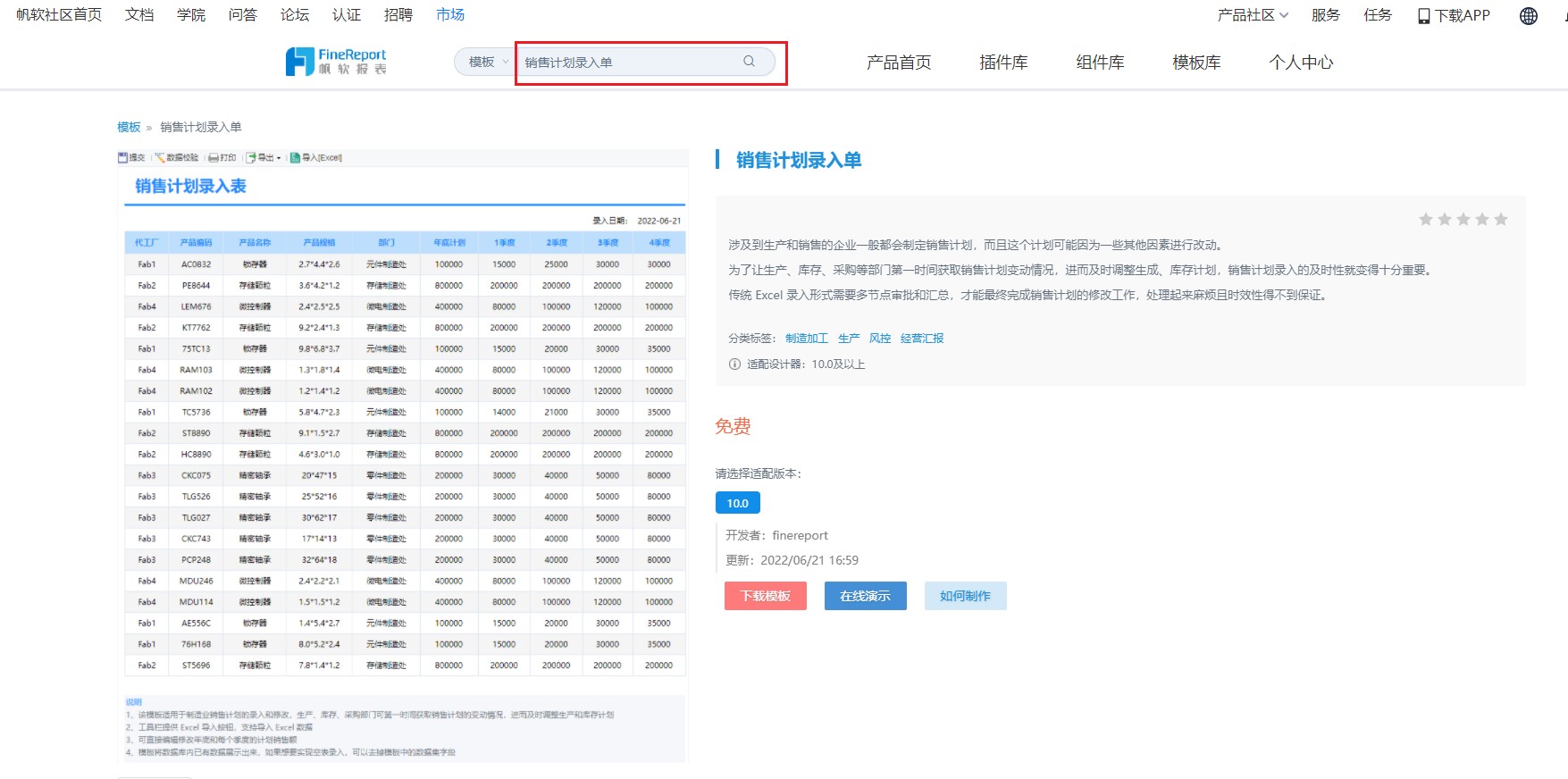Open the 任务 link
Viewport: 1568px width, 779px height.
tap(1378, 15)
